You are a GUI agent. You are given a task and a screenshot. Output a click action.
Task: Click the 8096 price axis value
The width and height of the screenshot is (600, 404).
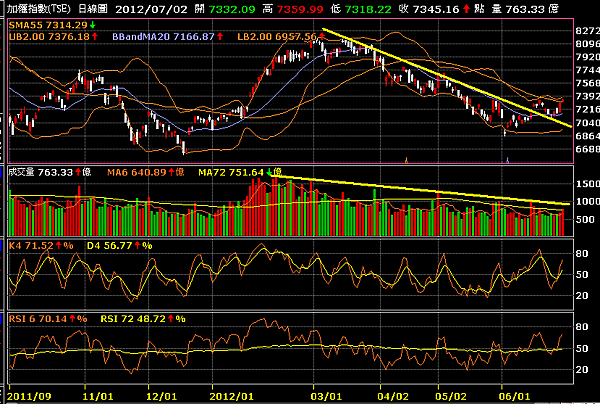click(587, 44)
